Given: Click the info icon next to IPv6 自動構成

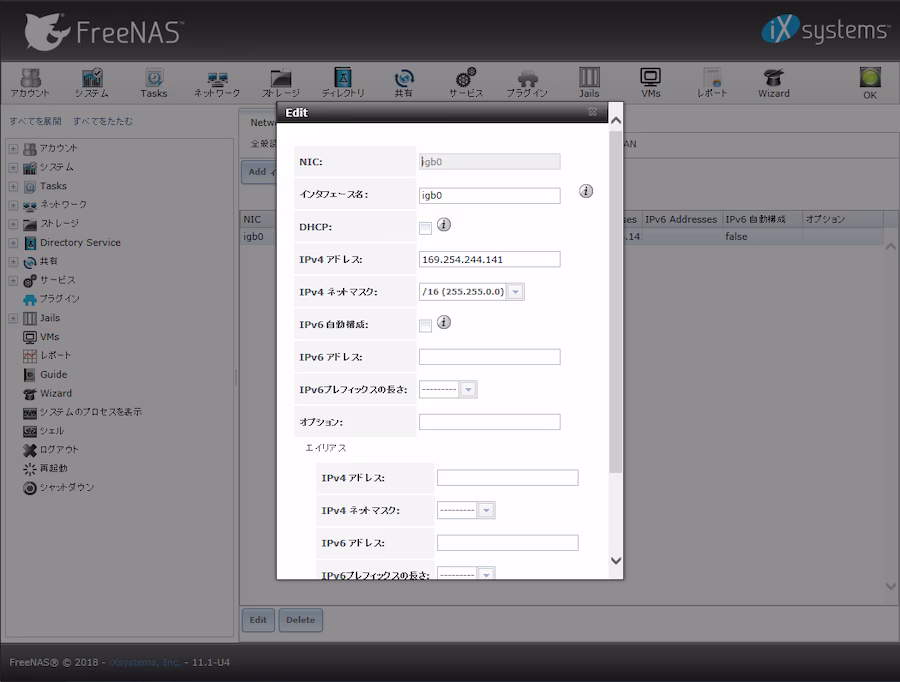Looking at the screenshot, I should click(444, 322).
